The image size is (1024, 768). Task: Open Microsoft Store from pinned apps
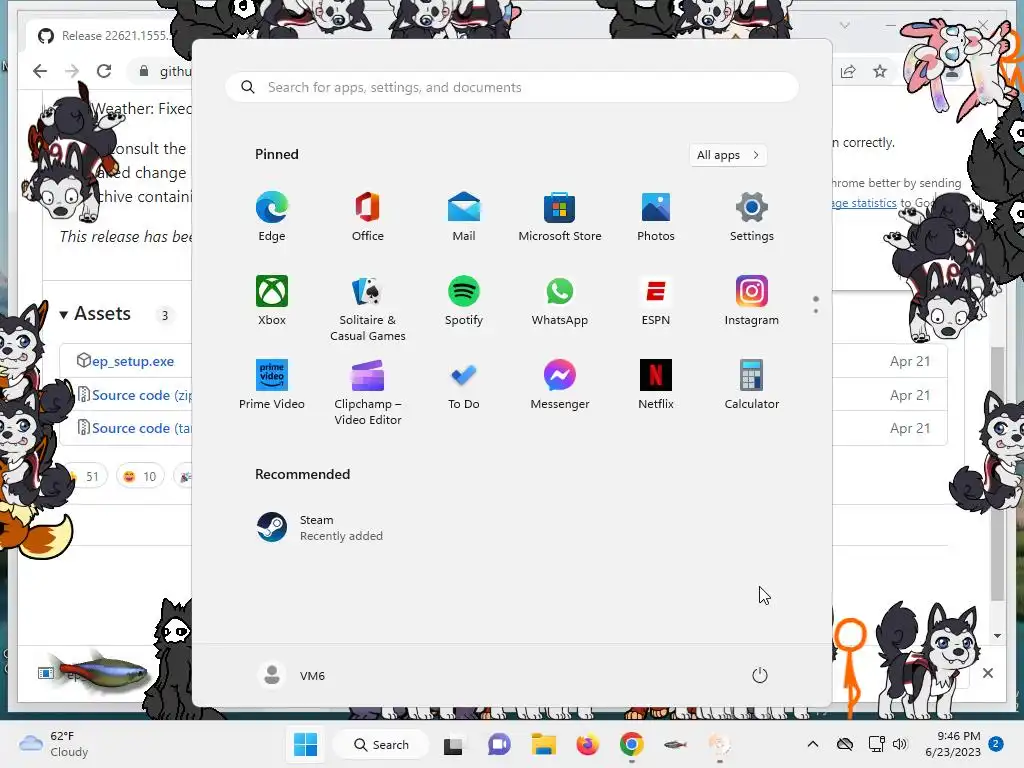(x=560, y=217)
